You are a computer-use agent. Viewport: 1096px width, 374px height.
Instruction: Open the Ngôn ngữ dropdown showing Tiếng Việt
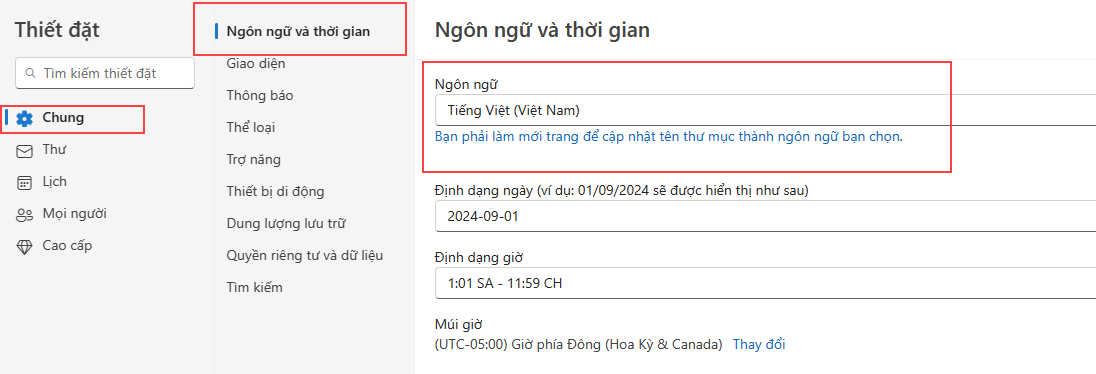(x=765, y=110)
